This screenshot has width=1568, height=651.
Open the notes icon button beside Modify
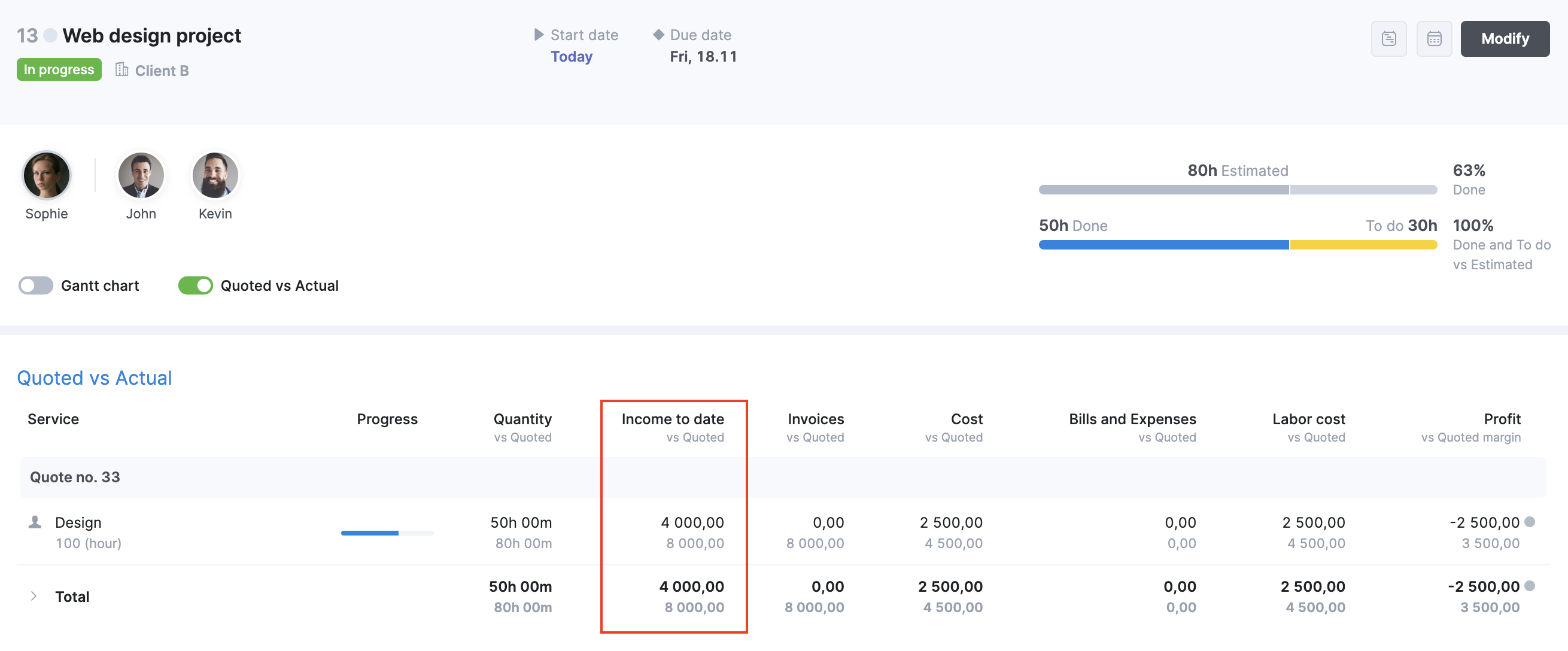pos(1388,39)
